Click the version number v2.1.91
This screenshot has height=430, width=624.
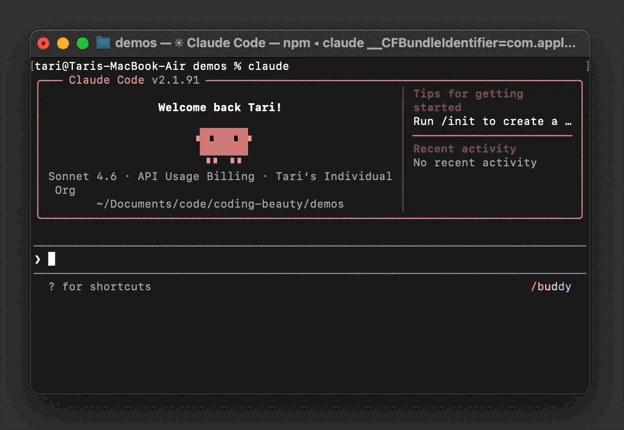point(176,80)
